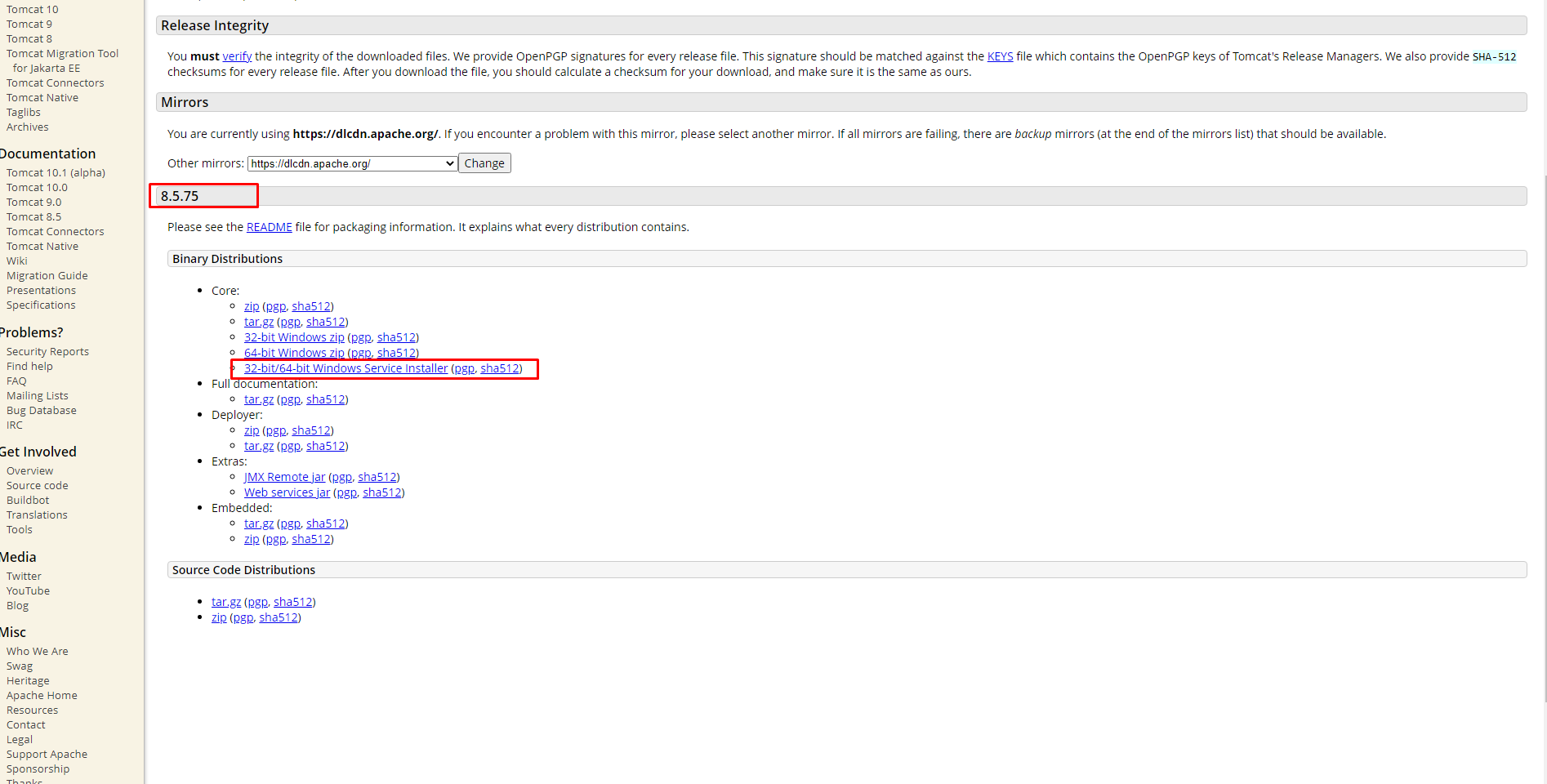Open the Translations link

(37, 515)
